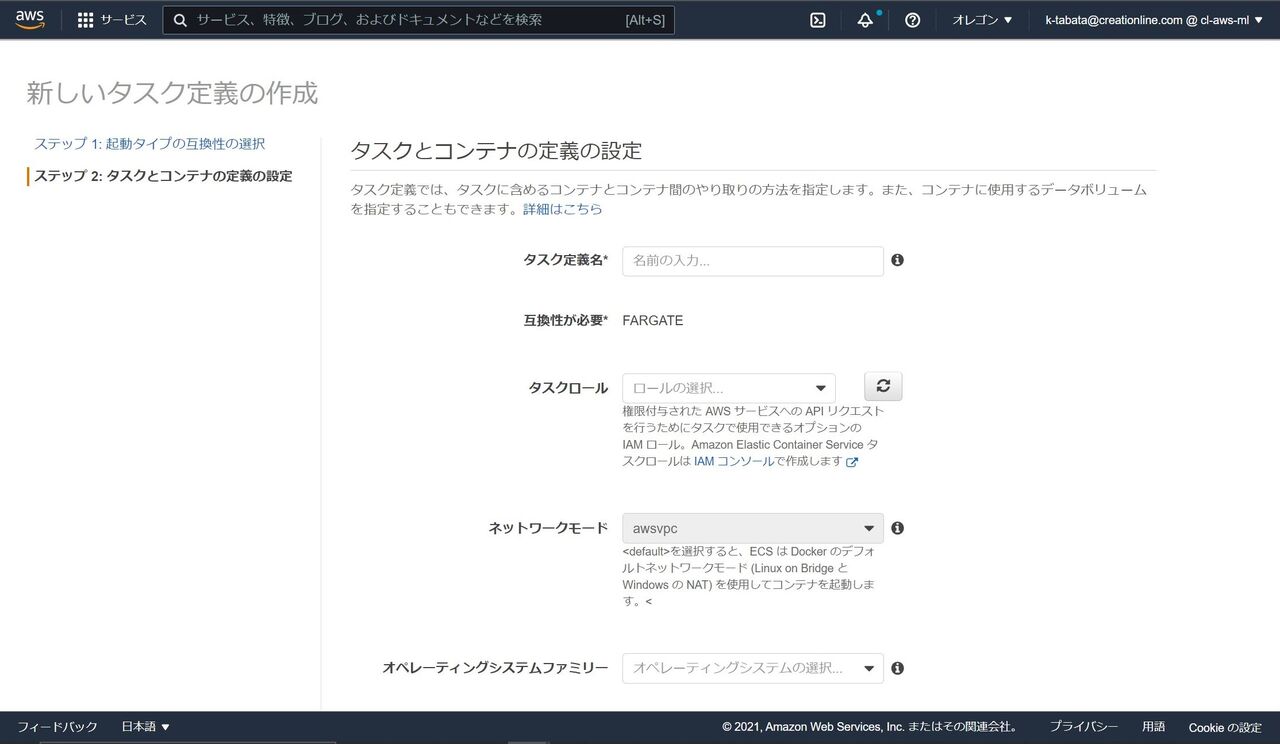
Task: Focus the AWS services search field
Action: click(x=419, y=20)
